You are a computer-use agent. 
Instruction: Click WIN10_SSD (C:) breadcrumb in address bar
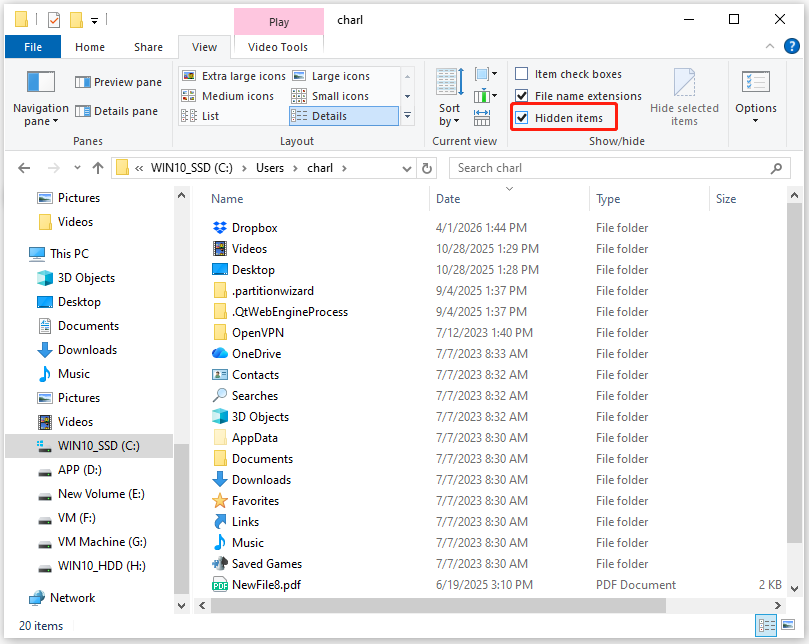pyautogui.click(x=191, y=168)
